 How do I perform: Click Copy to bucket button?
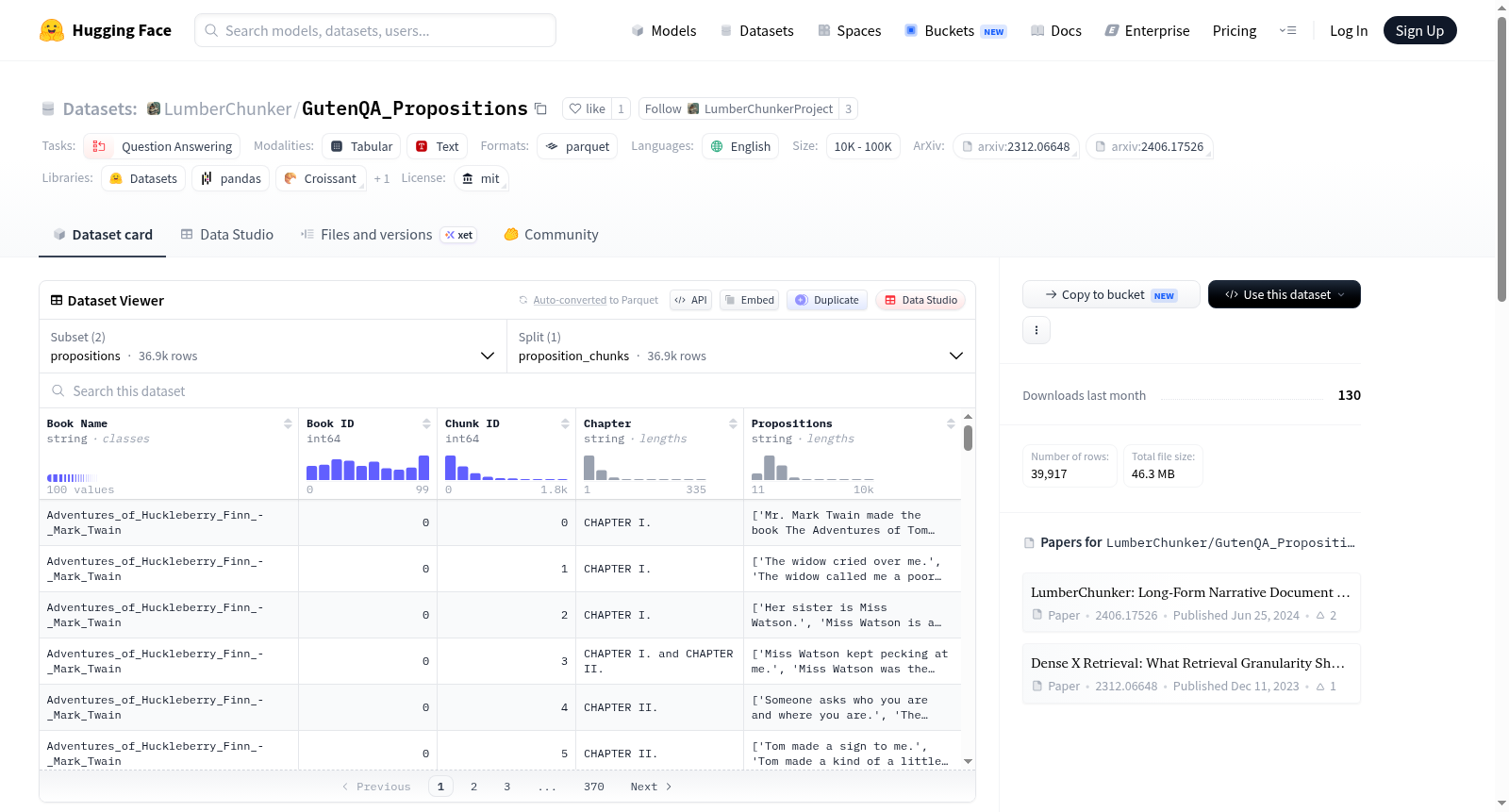1111,294
